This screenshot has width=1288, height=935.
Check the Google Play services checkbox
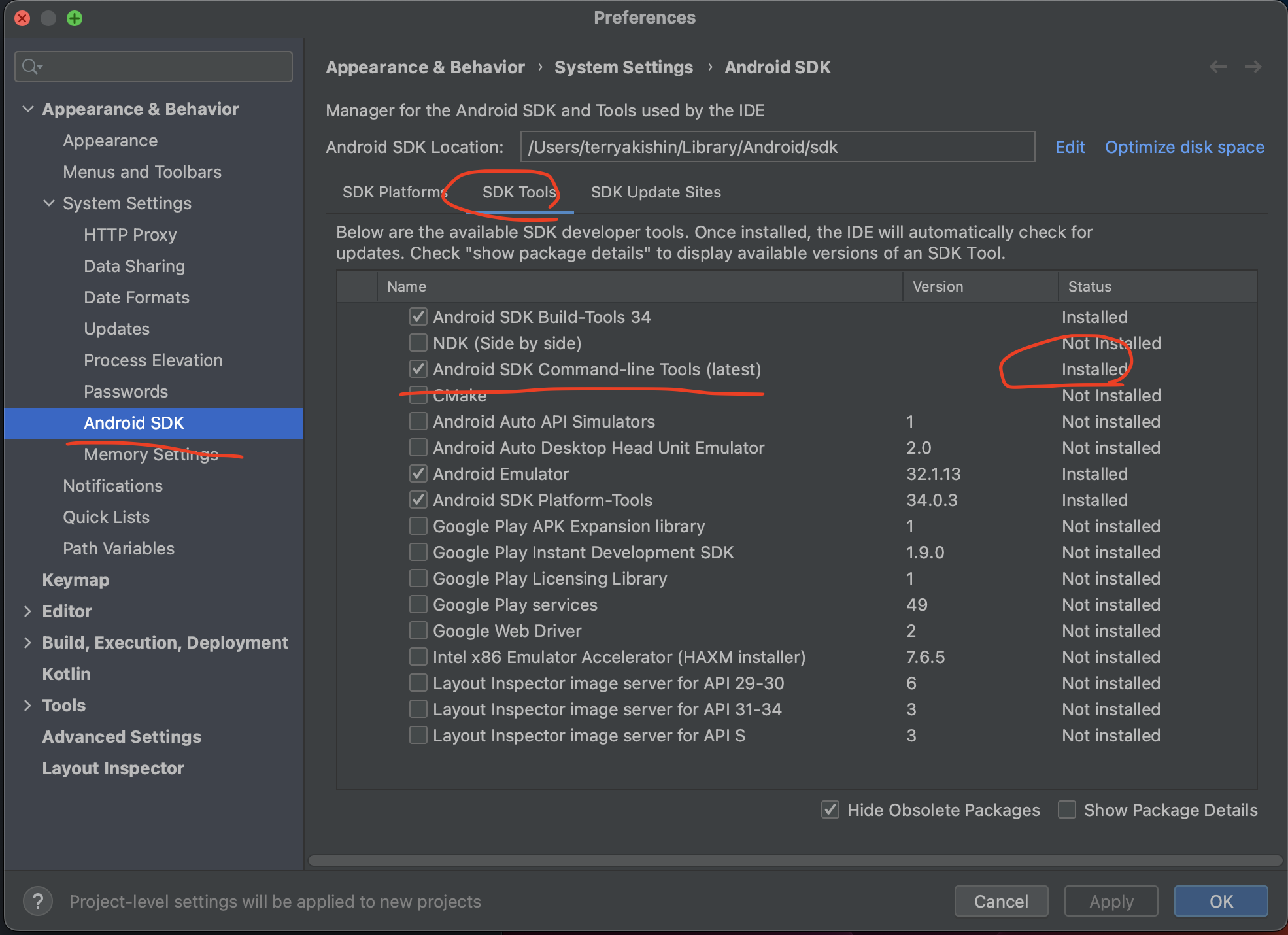[418, 604]
